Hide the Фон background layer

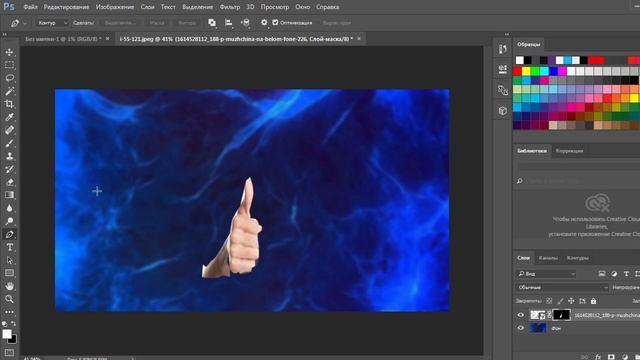[x=520, y=328]
